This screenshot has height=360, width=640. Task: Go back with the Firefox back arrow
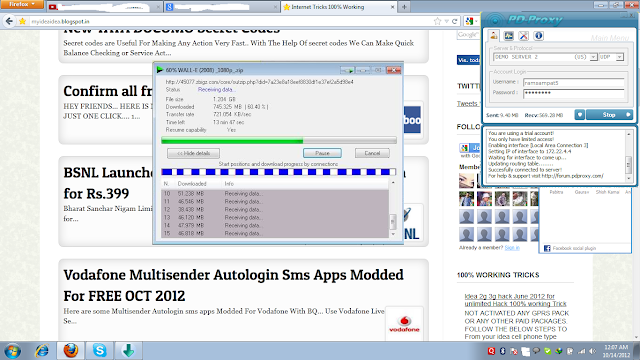click(9, 21)
